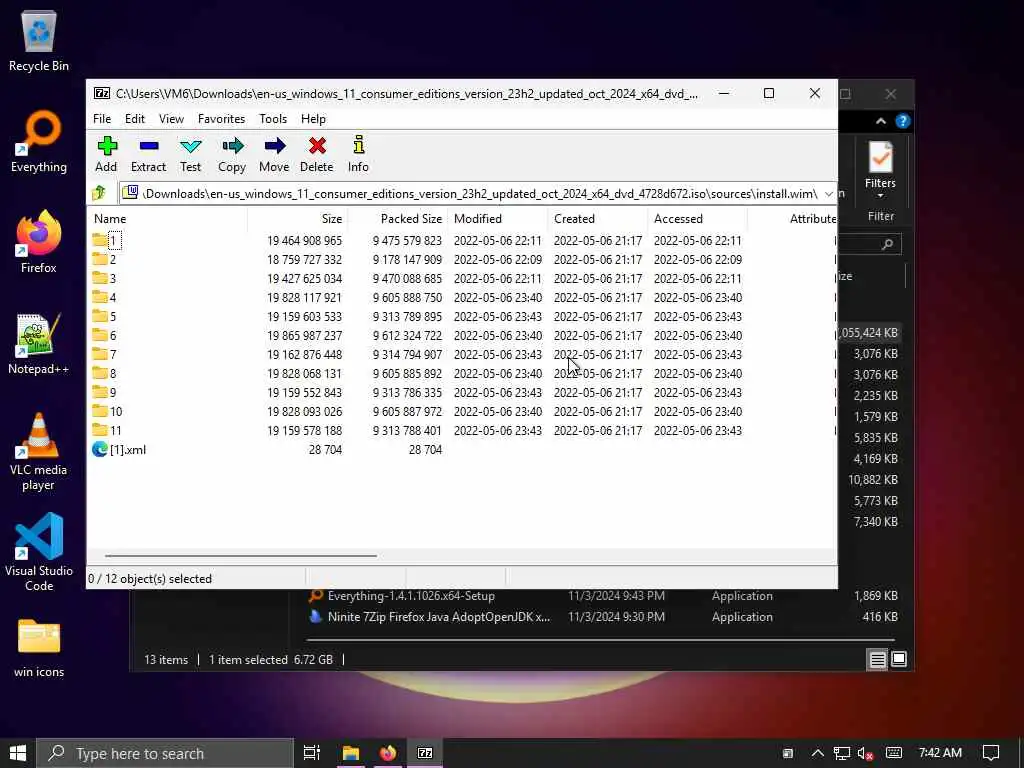This screenshot has height=768, width=1024.
Task: Show hidden system tray icons
Action: coord(817,753)
